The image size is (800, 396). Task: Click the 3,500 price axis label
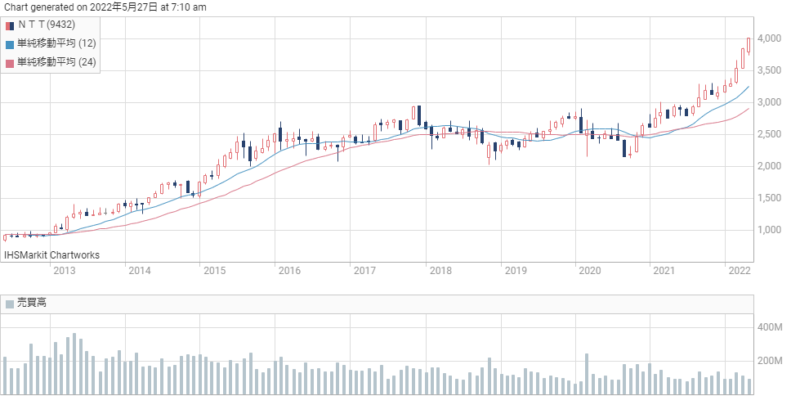pos(770,70)
